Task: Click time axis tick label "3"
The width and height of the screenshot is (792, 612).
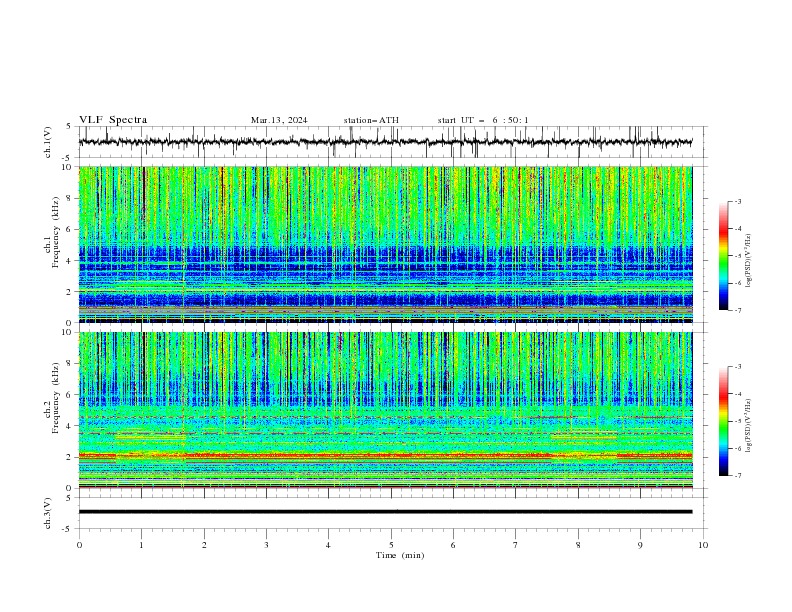Action: pos(266,545)
